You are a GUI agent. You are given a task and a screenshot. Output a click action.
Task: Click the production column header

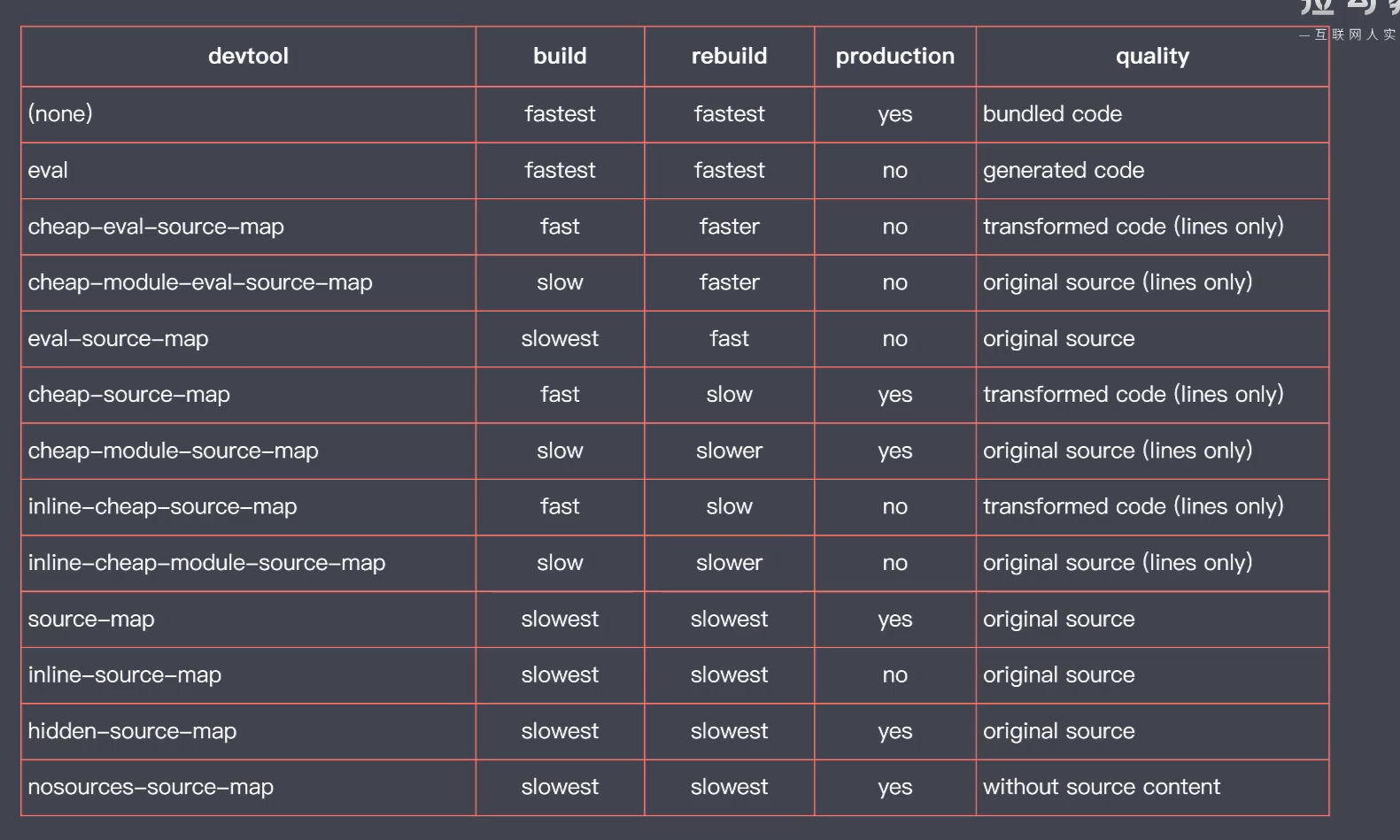pyautogui.click(x=894, y=57)
